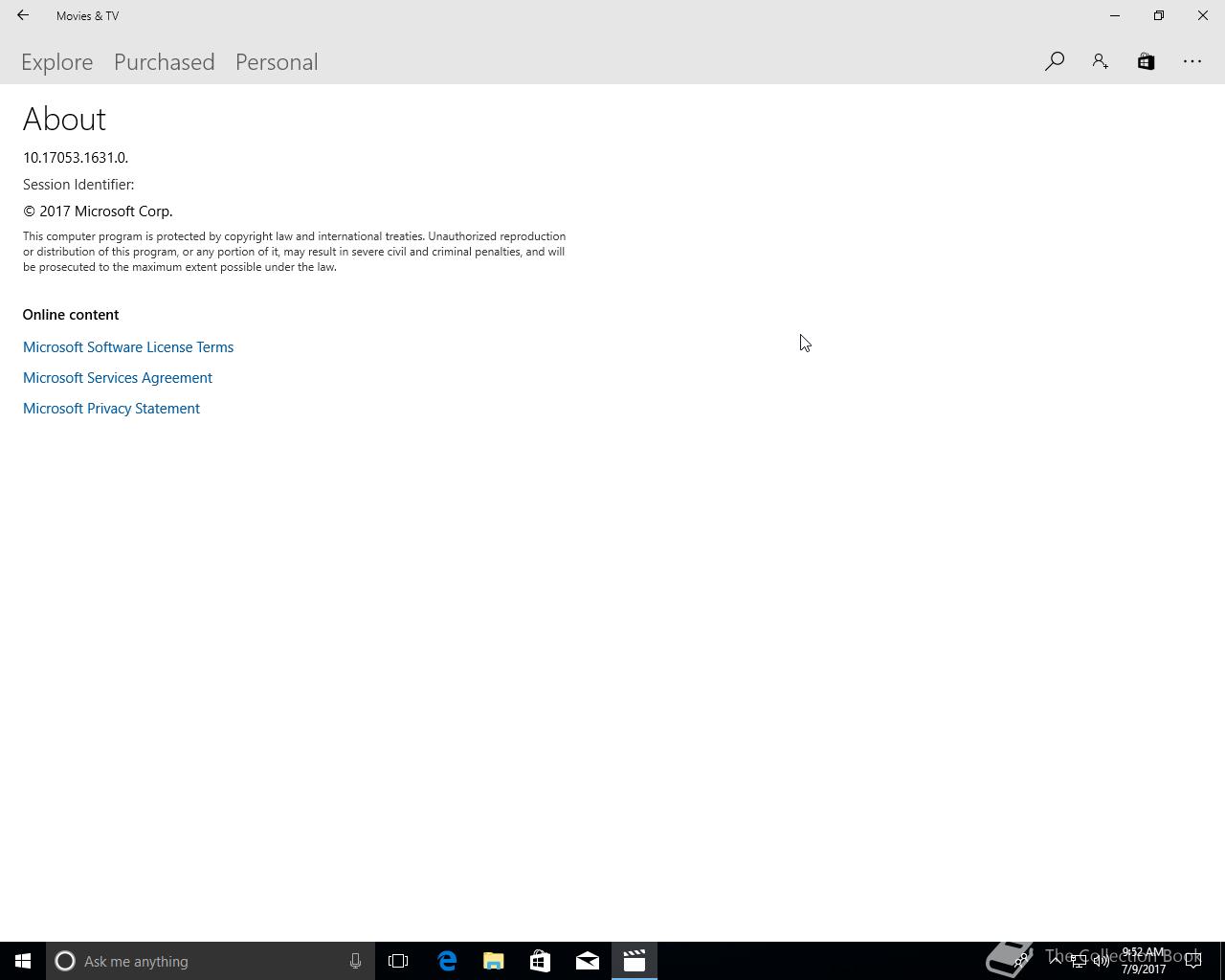Click the Cortana microphone icon
The image size is (1225, 980).
(x=355, y=961)
